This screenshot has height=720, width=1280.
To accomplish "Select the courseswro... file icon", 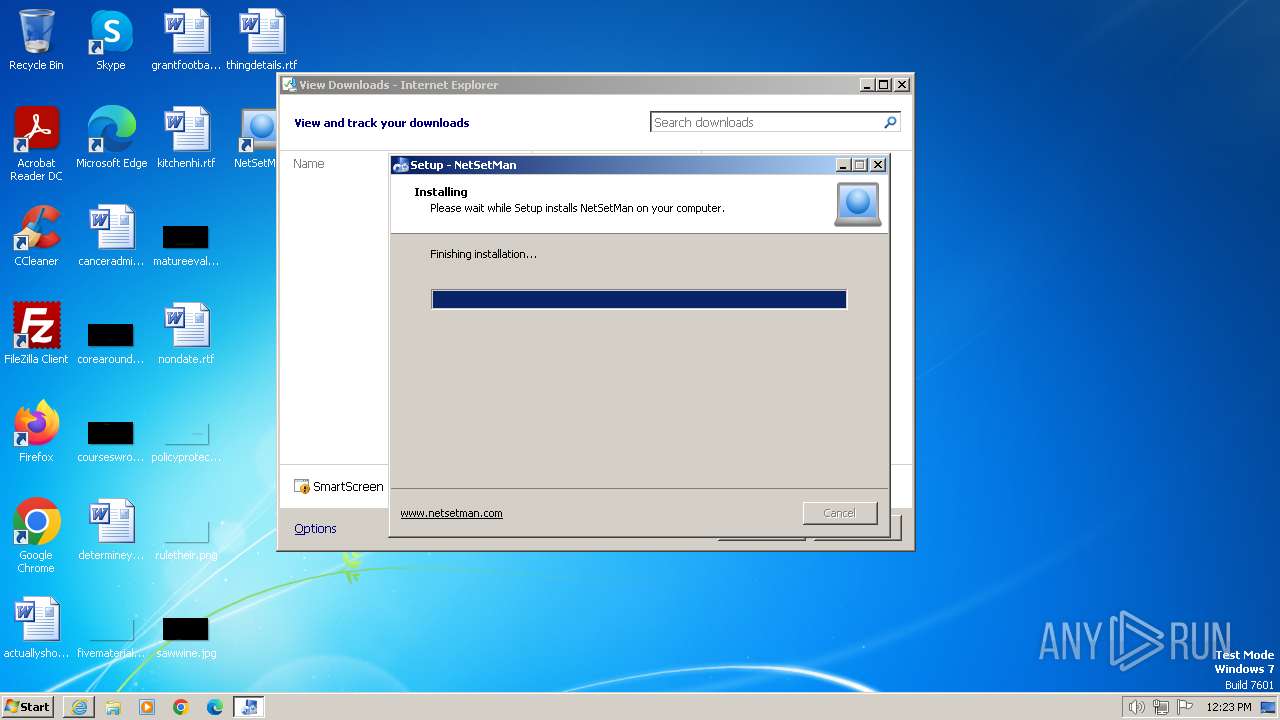I will click(x=111, y=442).
